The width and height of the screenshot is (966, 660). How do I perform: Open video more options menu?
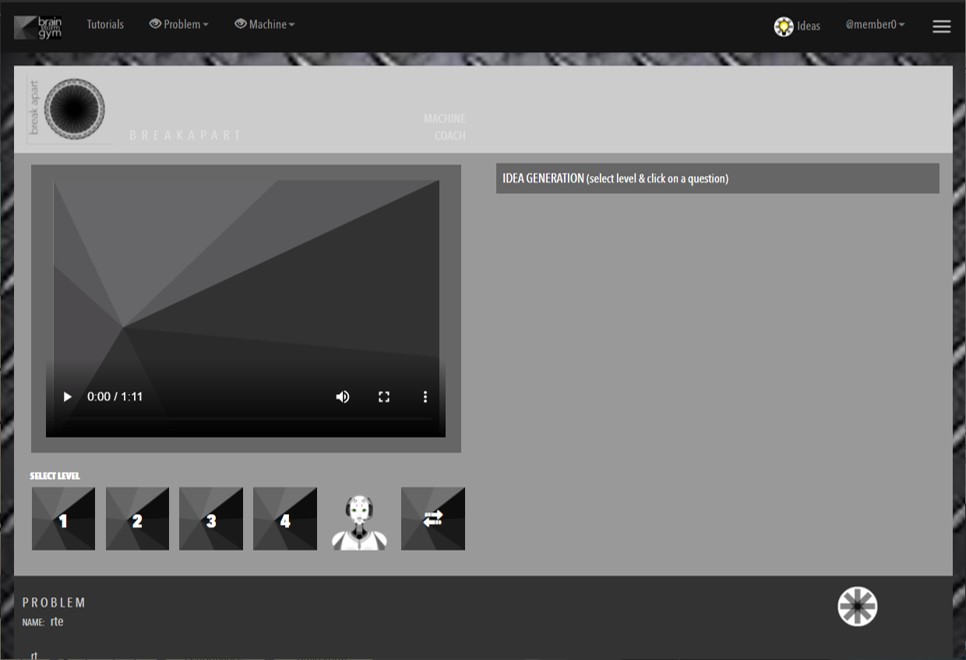tap(425, 397)
